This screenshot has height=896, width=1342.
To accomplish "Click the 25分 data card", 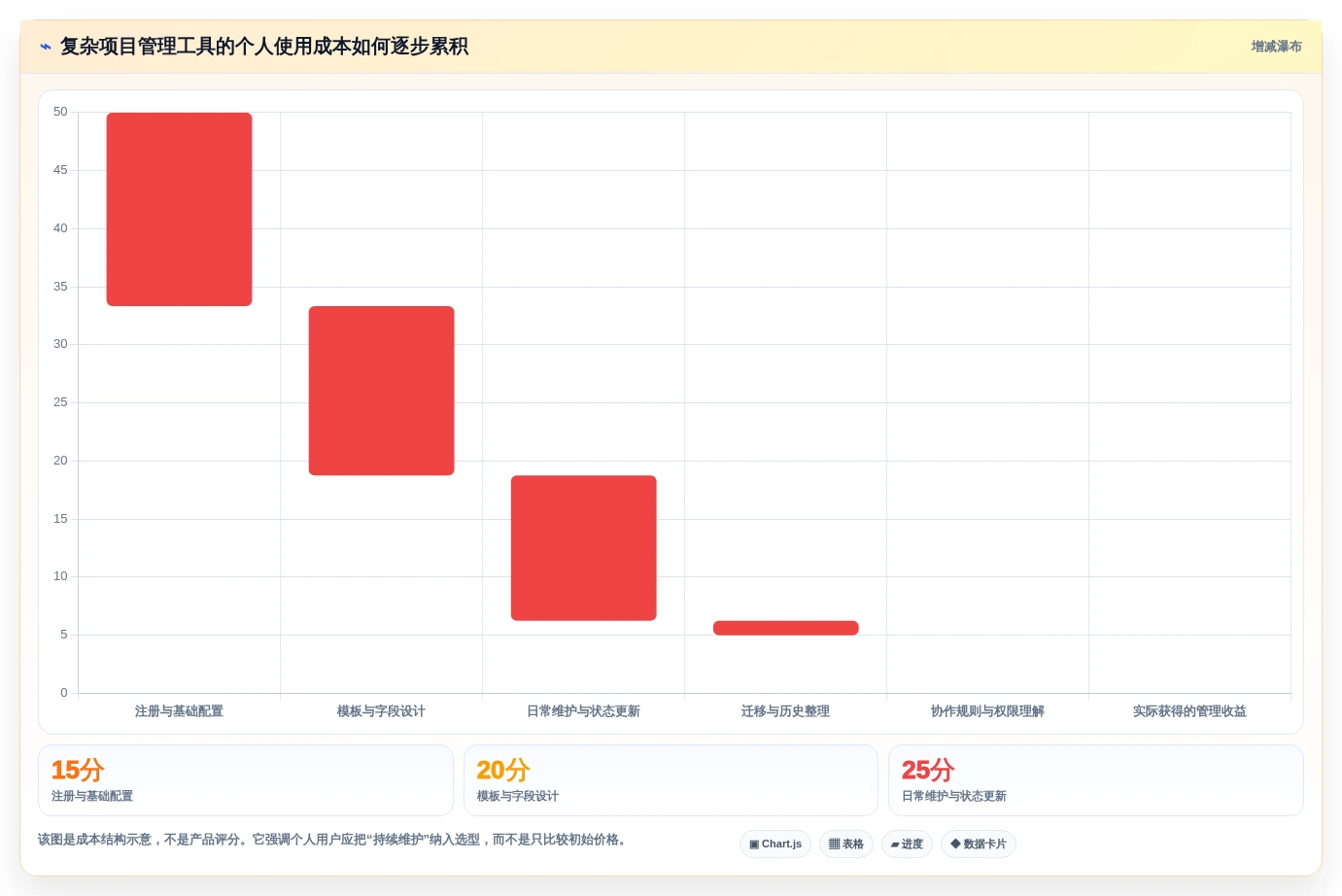I will click(1096, 780).
